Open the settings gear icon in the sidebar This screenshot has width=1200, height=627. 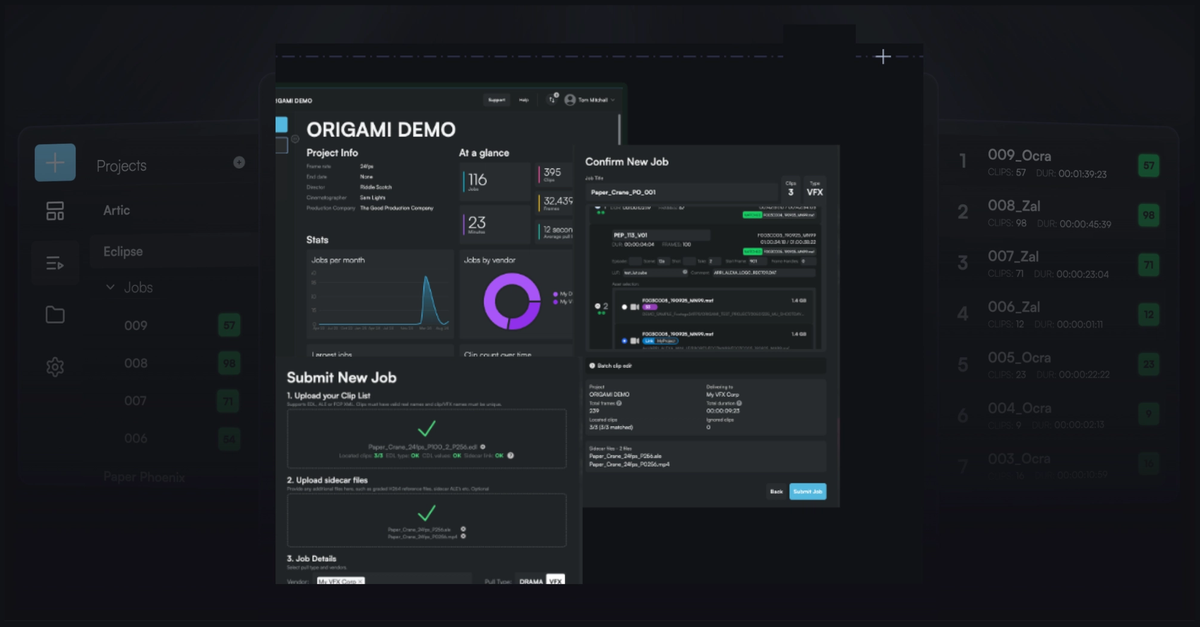55,367
